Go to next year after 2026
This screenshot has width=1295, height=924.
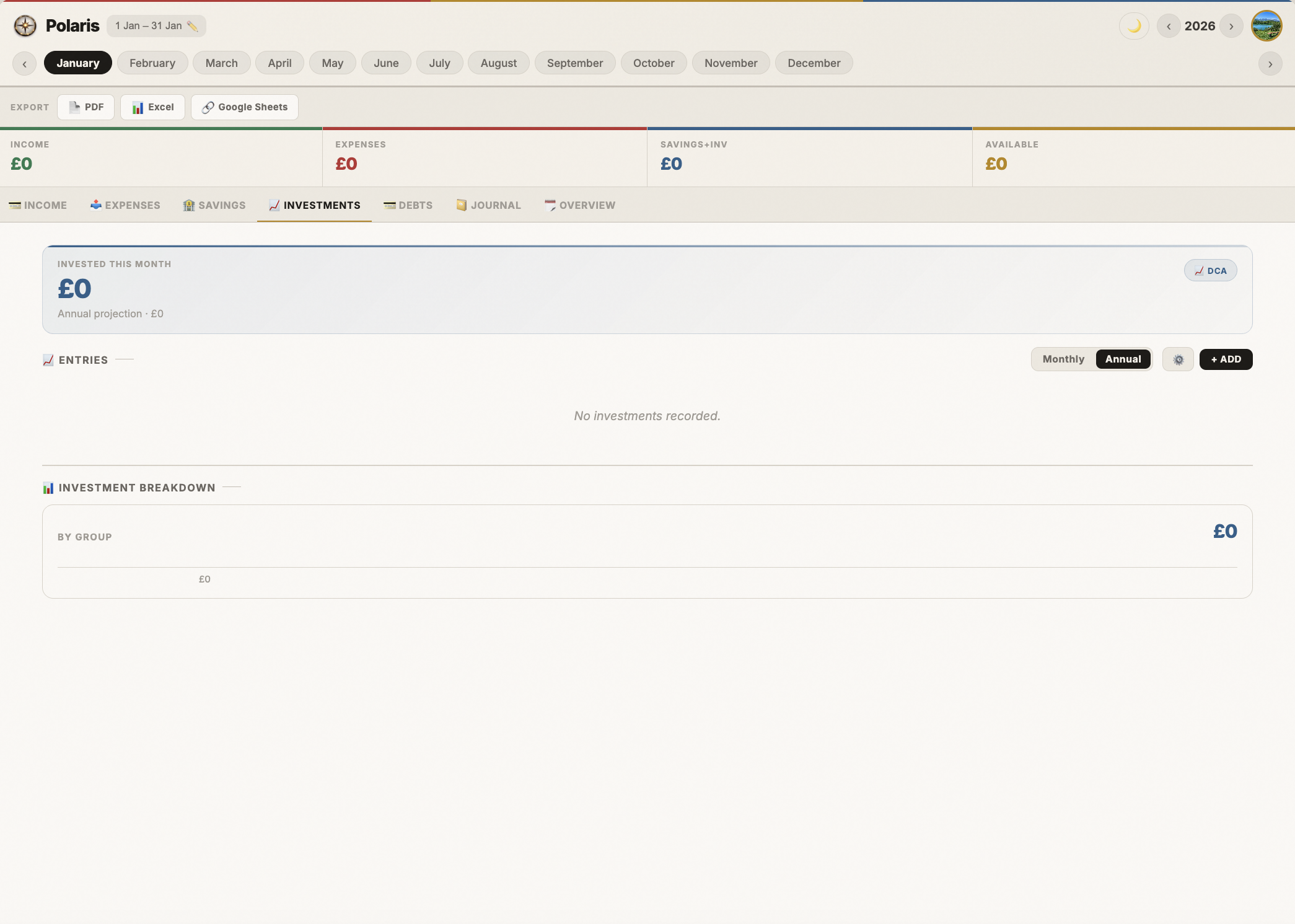[x=1231, y=26]
